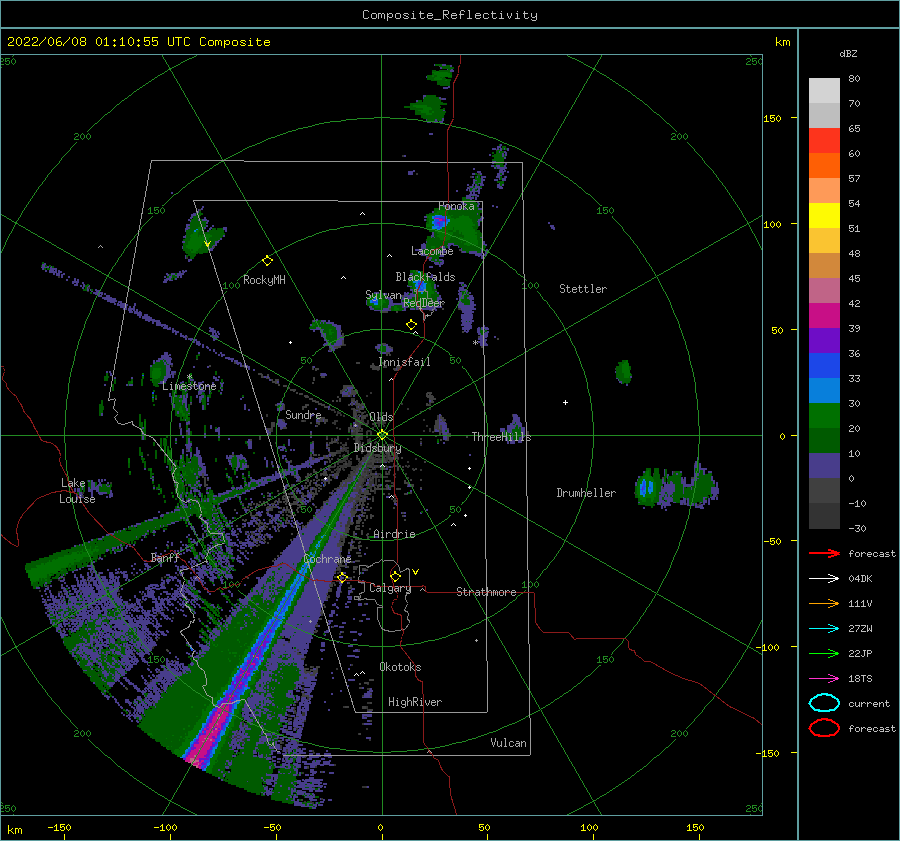The width and height of the screenshot is (900, 841).
Task: Click the Didsbury label
Action: (x=377, y=448)
